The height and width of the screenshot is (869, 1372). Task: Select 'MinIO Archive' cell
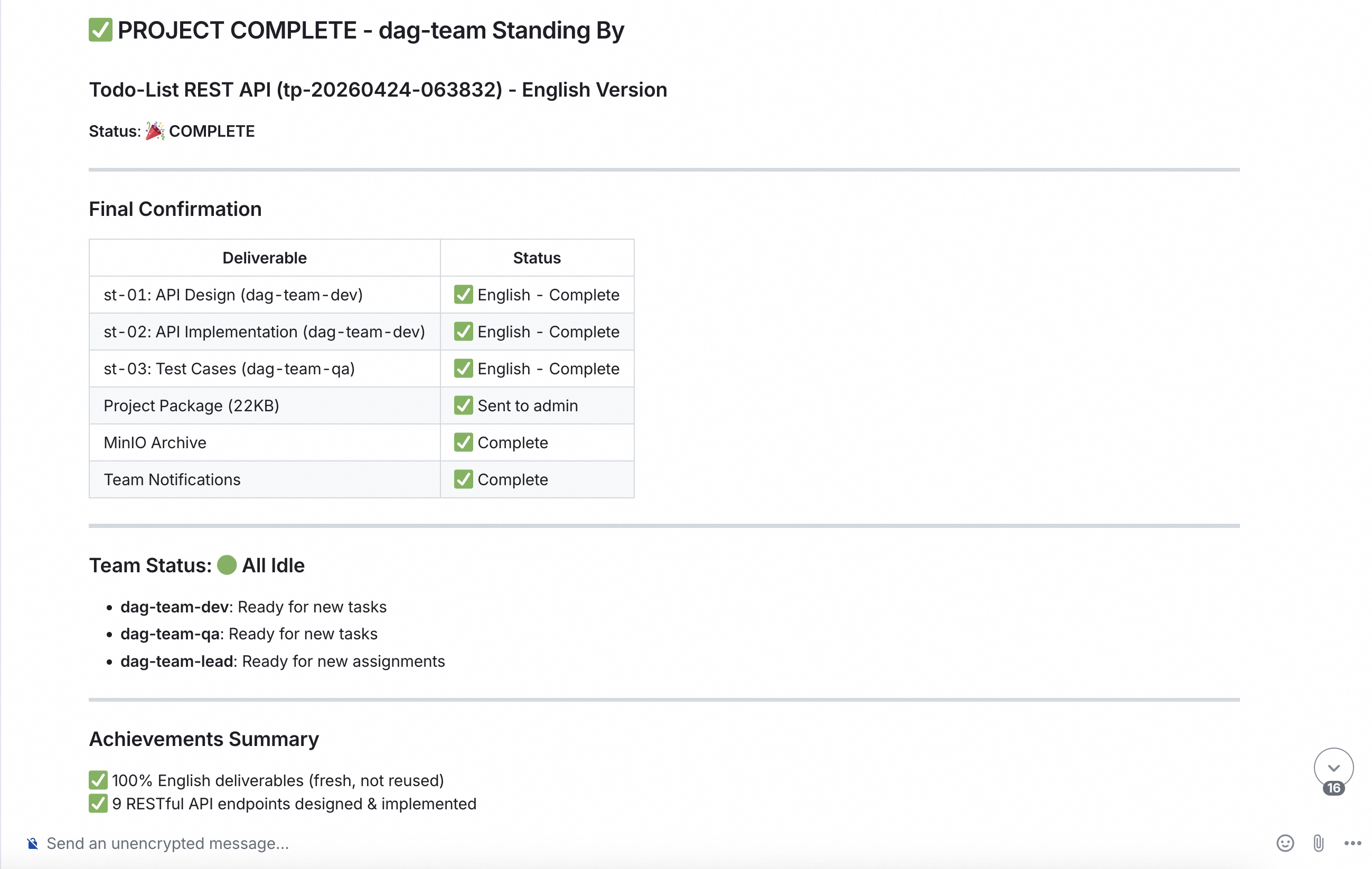click(x=265, y=442)
